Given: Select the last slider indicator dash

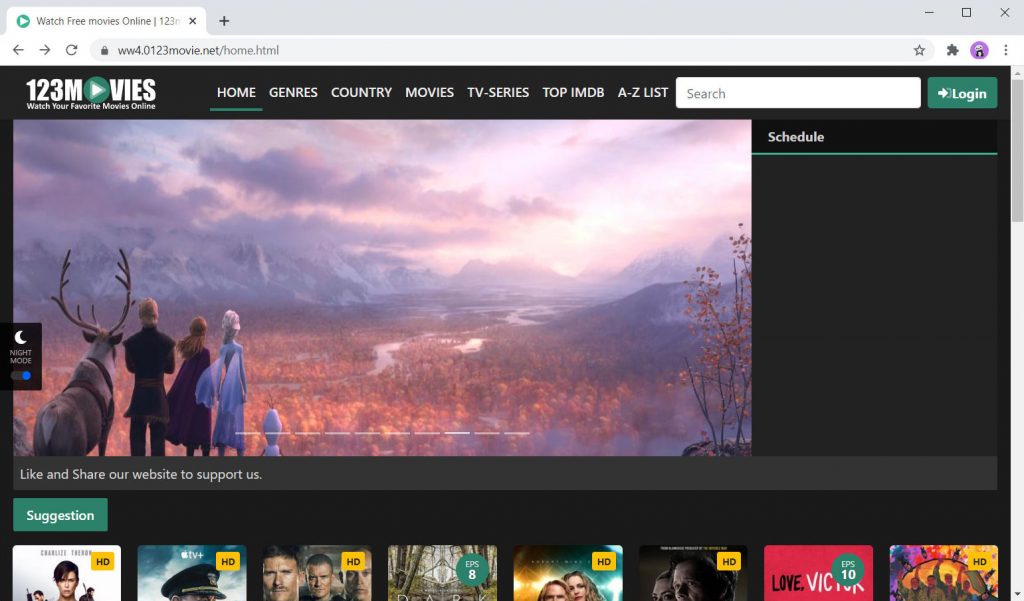Looking at the screenshot, I should tap(517, 433).
